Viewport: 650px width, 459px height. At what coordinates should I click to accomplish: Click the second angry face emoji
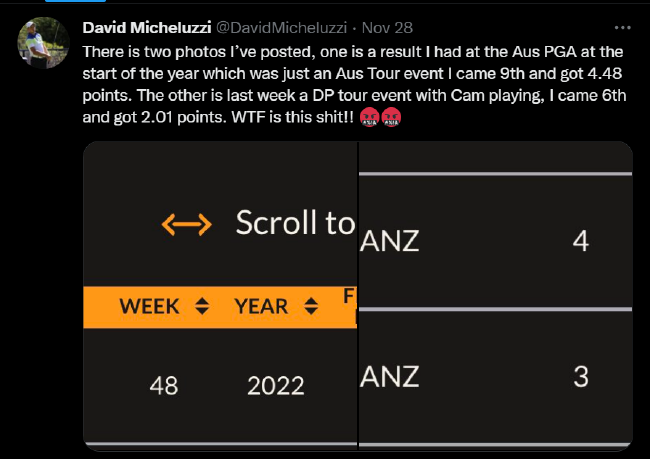click(391, 117)
